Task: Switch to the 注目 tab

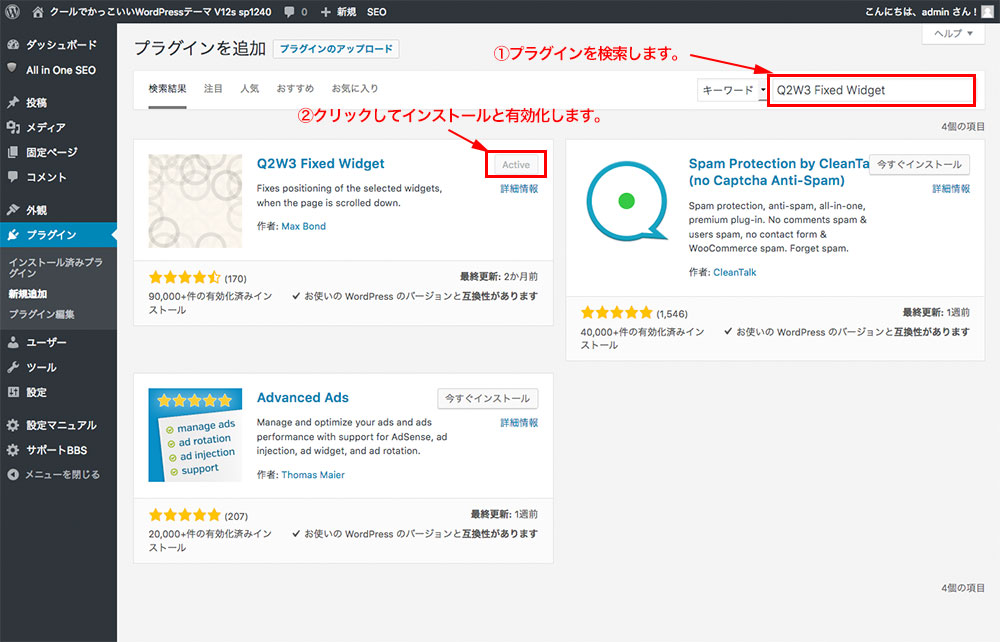Action: point(213,89)
